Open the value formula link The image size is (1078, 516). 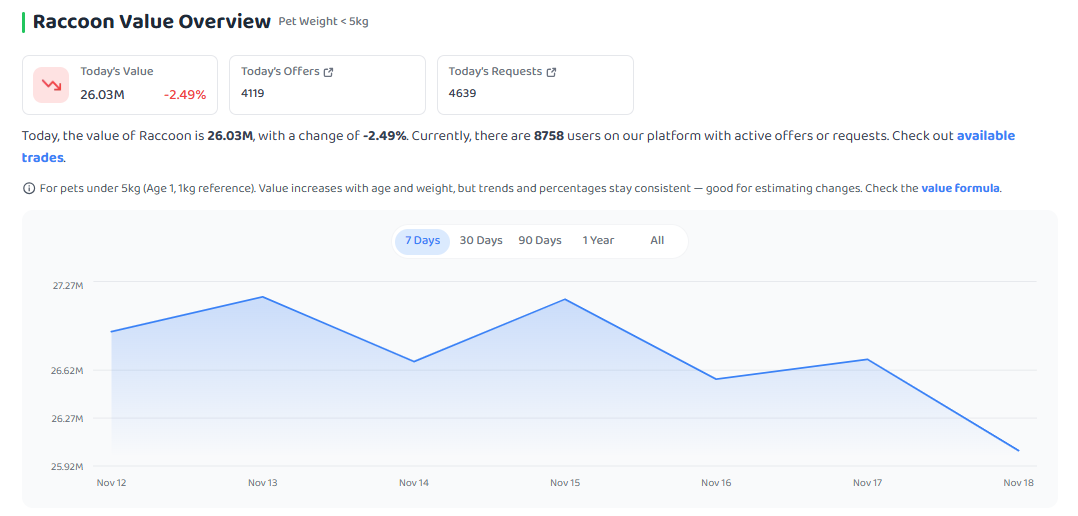960,188
